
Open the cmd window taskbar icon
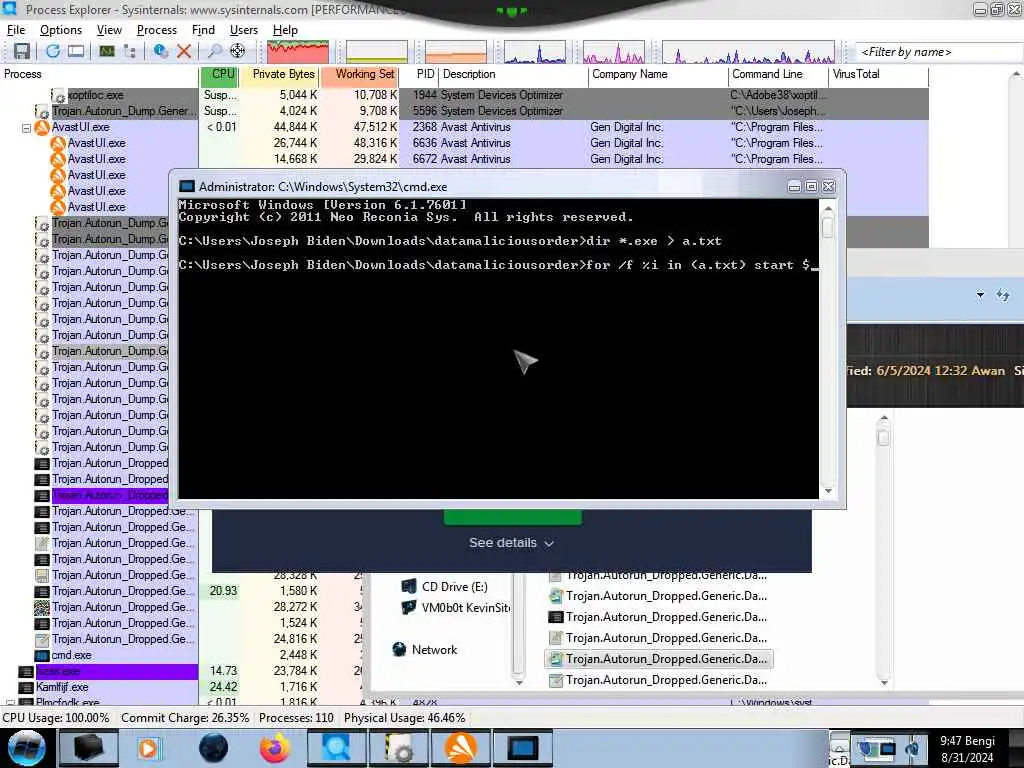(x=522, y=748)
